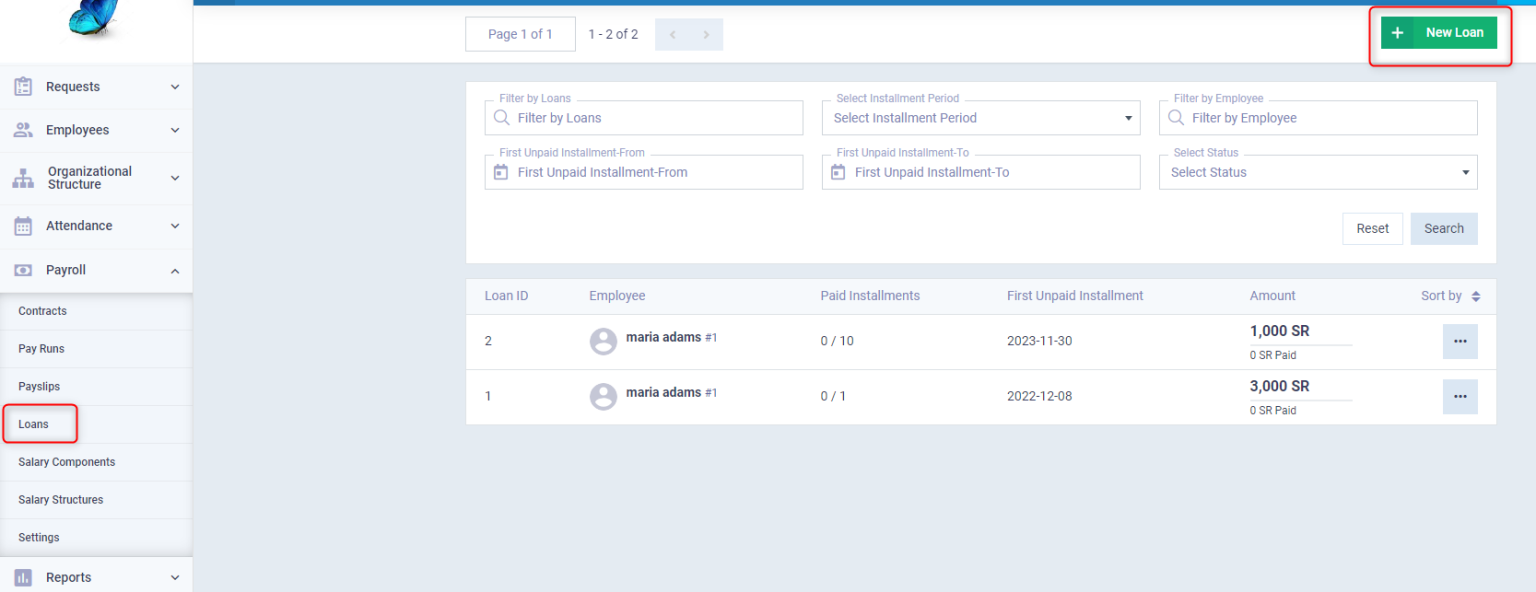This screenshot has height=592, width=1536.
Task: Click maria adams name on loan 1
Action: point(663,393)
